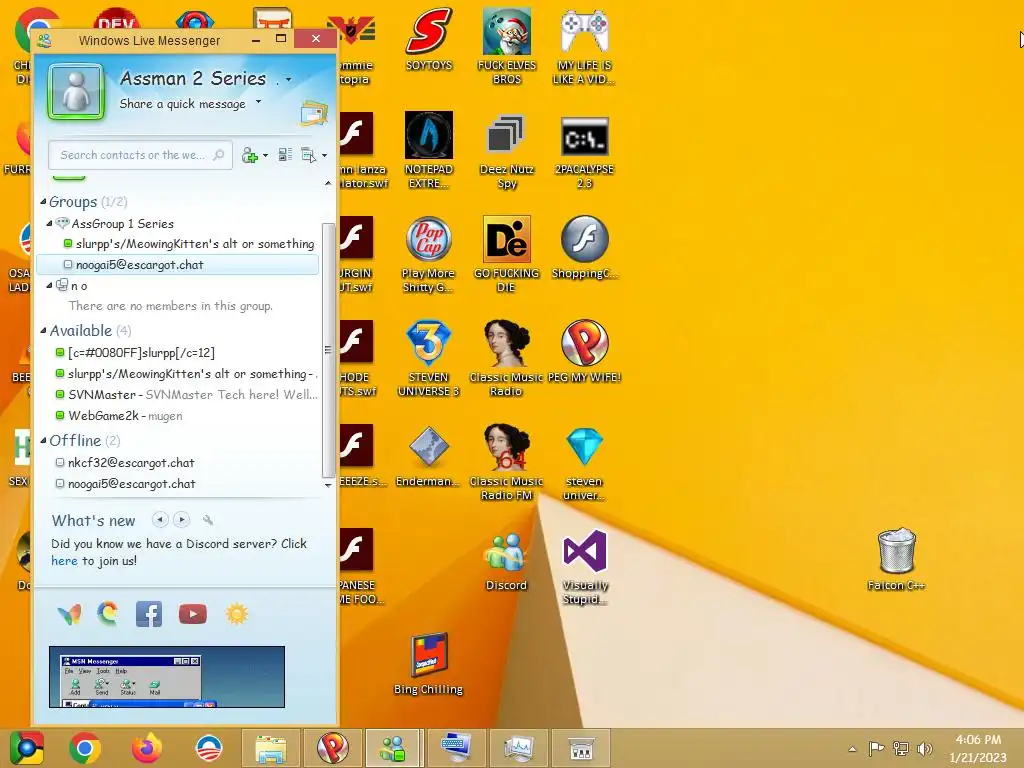
Task: Show next What's new item
Action: pyautogui.click(x=182, y=520)
